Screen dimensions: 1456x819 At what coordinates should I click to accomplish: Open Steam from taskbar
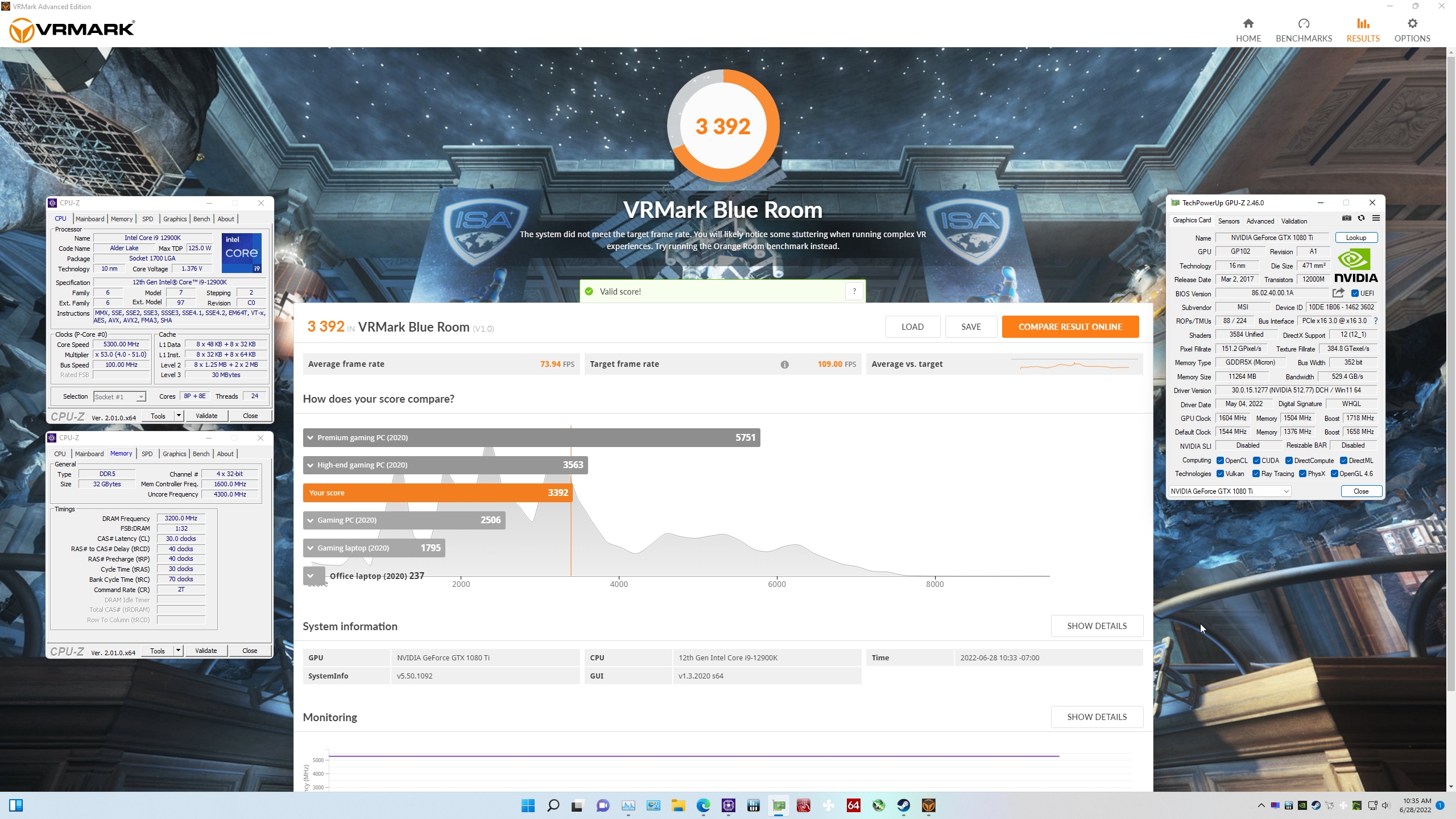point(904,805)
